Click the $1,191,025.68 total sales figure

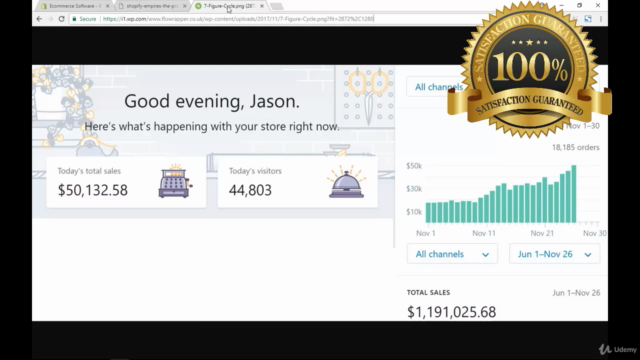[451, 312]
